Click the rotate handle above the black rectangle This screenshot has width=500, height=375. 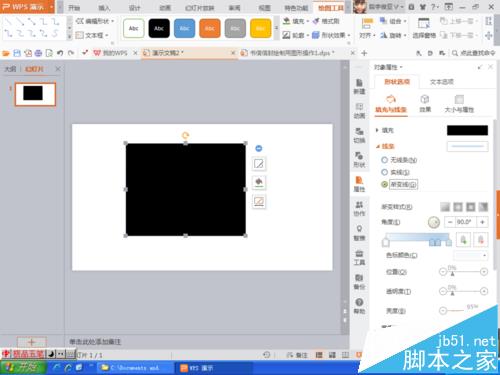pos(185,135)
